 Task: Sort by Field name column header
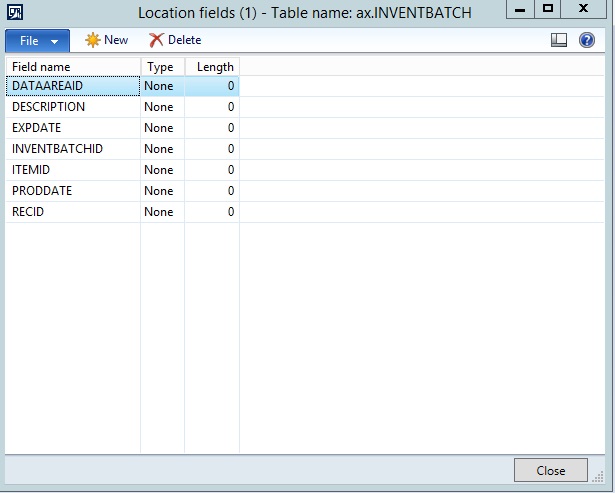tap(72, 67)
